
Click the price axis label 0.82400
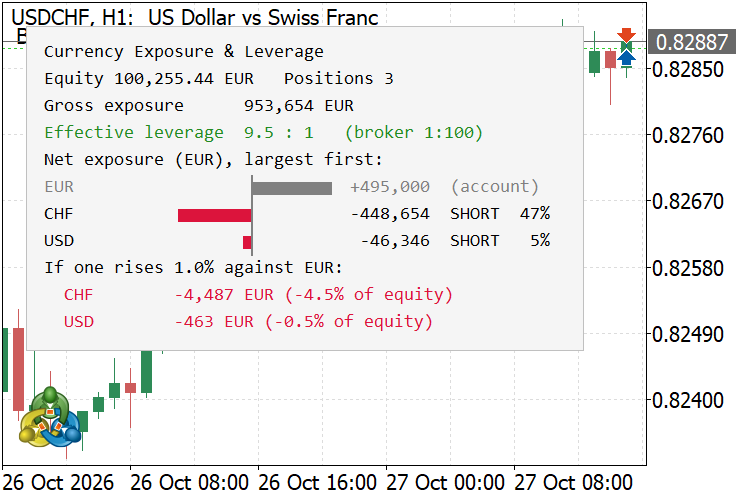pyautogui.click(x=688, y=400)
